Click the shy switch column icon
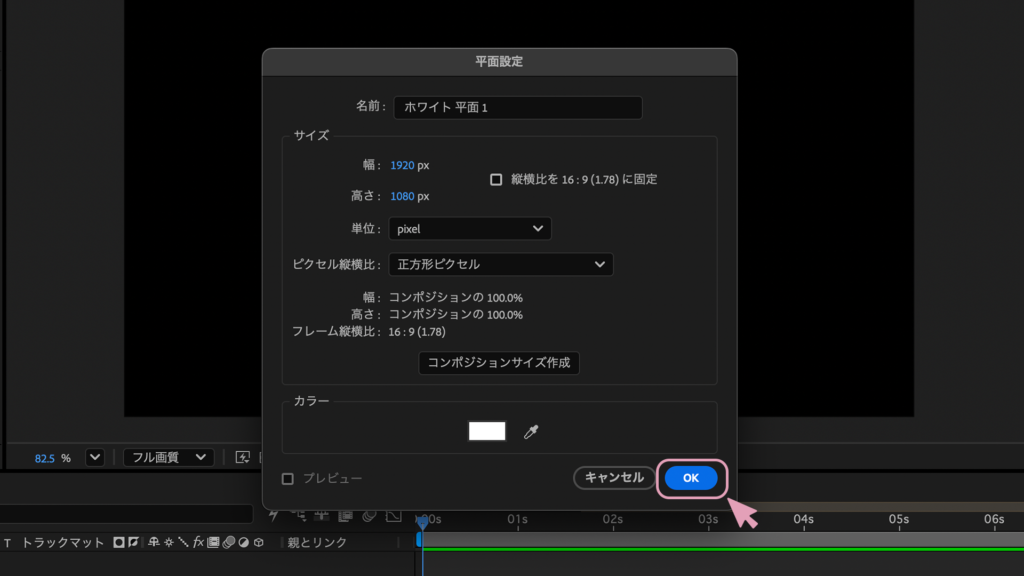The height and width of the screenshot is (576, 1024). [153, 542]
